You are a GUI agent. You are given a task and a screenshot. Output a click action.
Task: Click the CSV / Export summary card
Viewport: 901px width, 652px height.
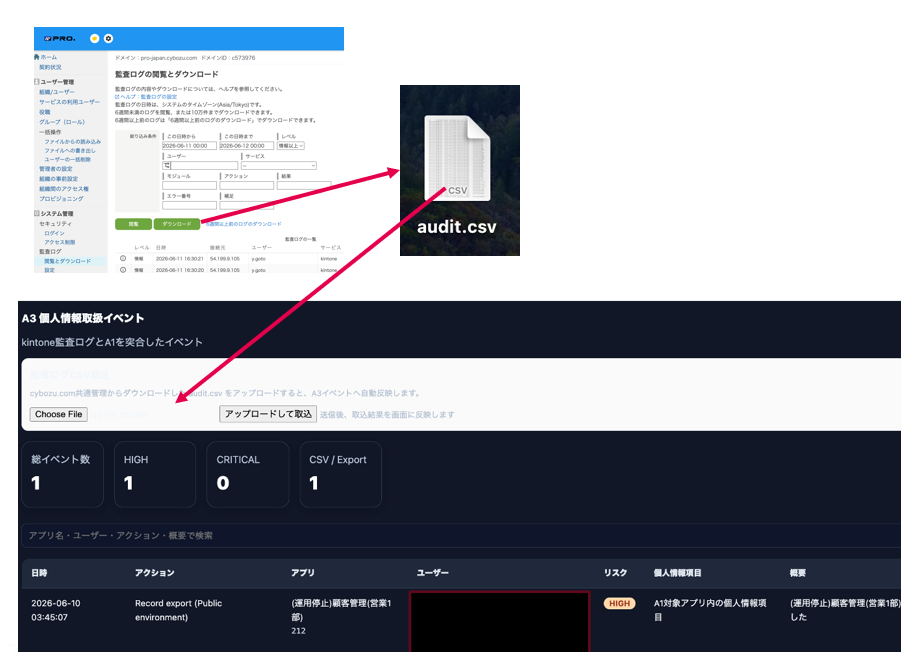[341, 474]
